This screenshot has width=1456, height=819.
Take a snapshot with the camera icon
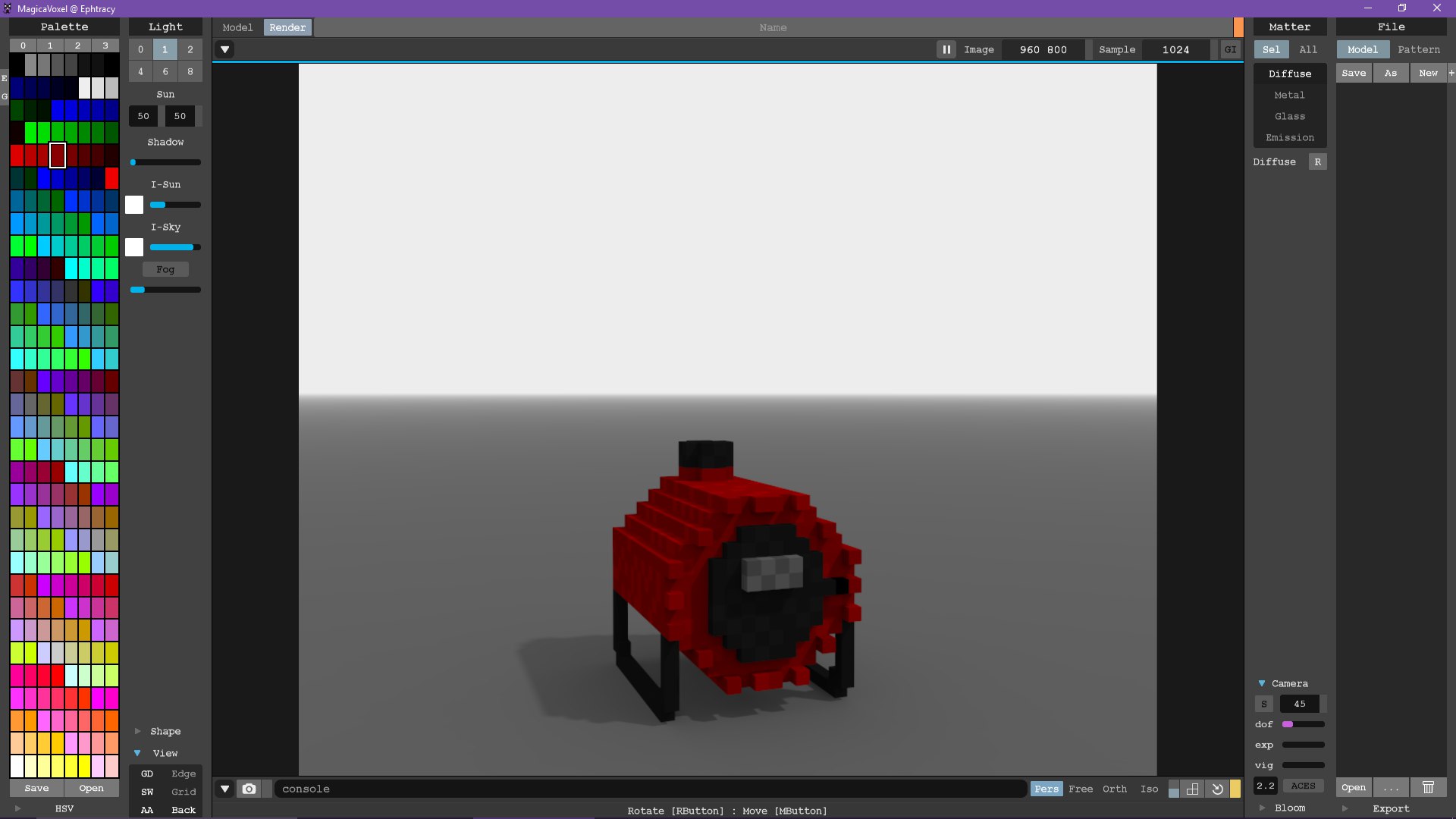click(249, 789)
